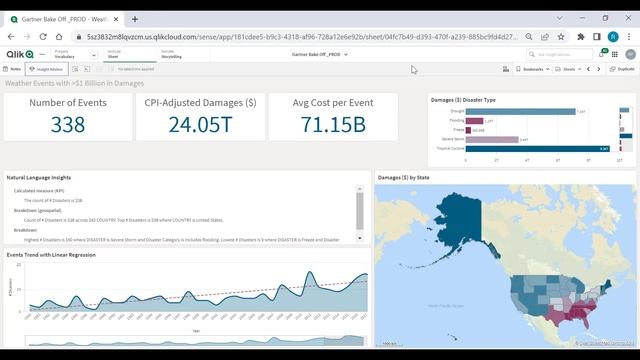Select the Flooding bar in Disaster Type chart

point(474,121)
